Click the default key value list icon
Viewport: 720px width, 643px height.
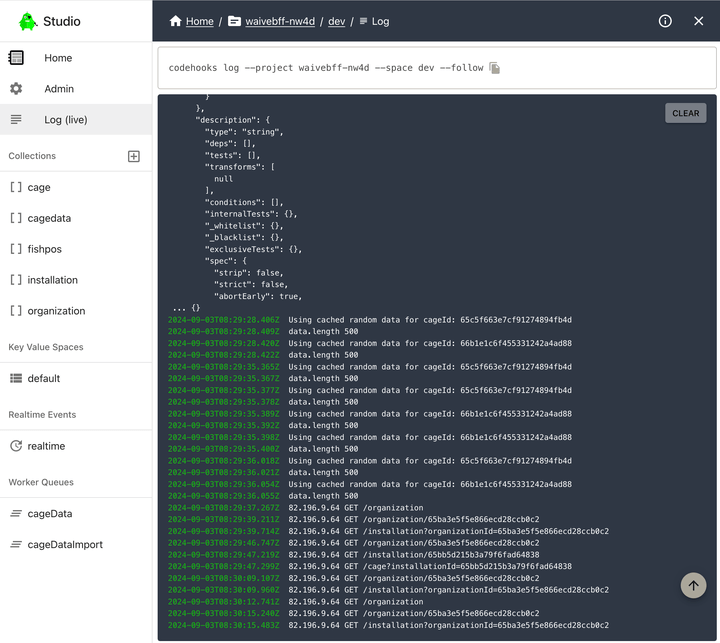[x=16, y=378]
